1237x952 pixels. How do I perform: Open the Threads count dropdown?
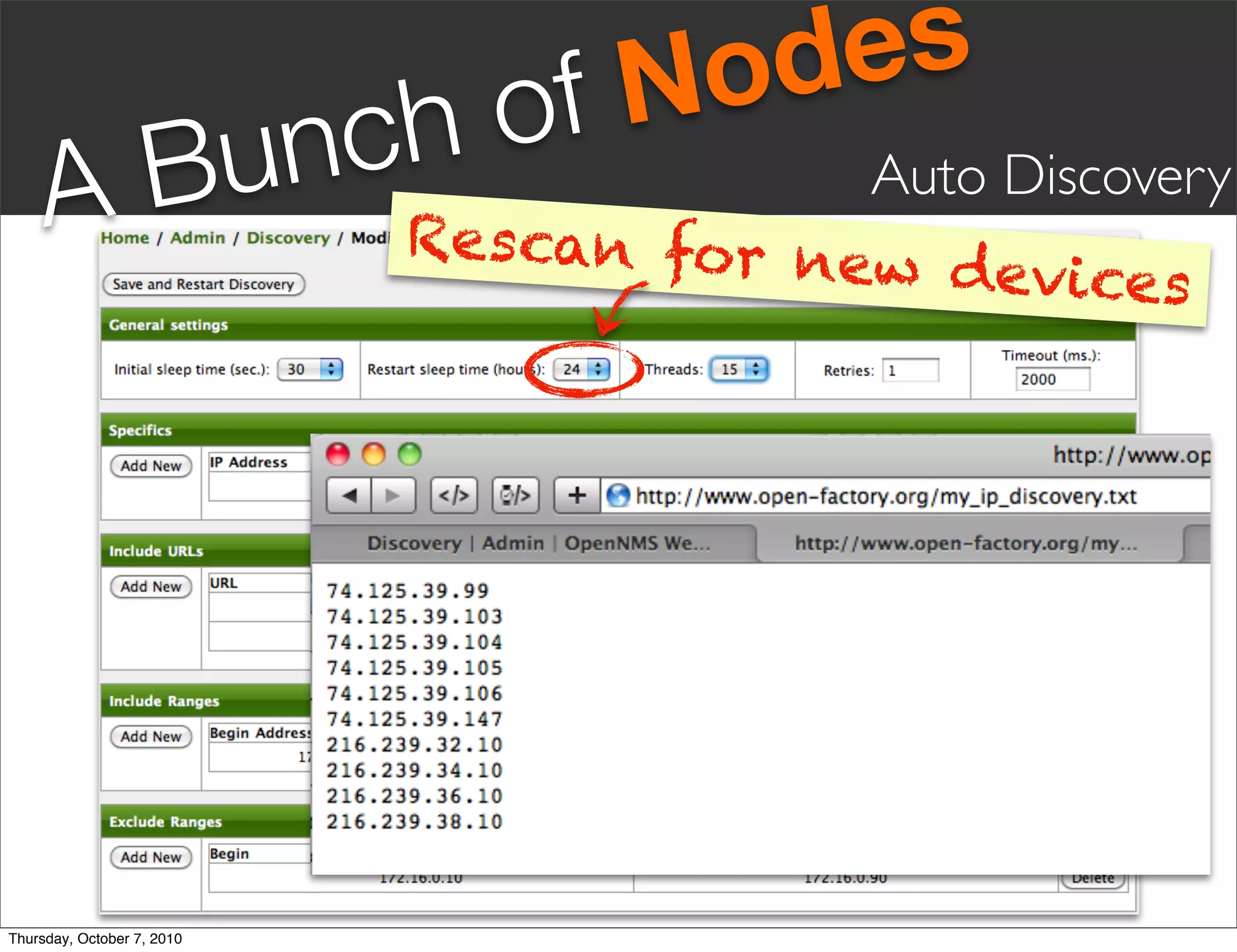click(739, 369)
